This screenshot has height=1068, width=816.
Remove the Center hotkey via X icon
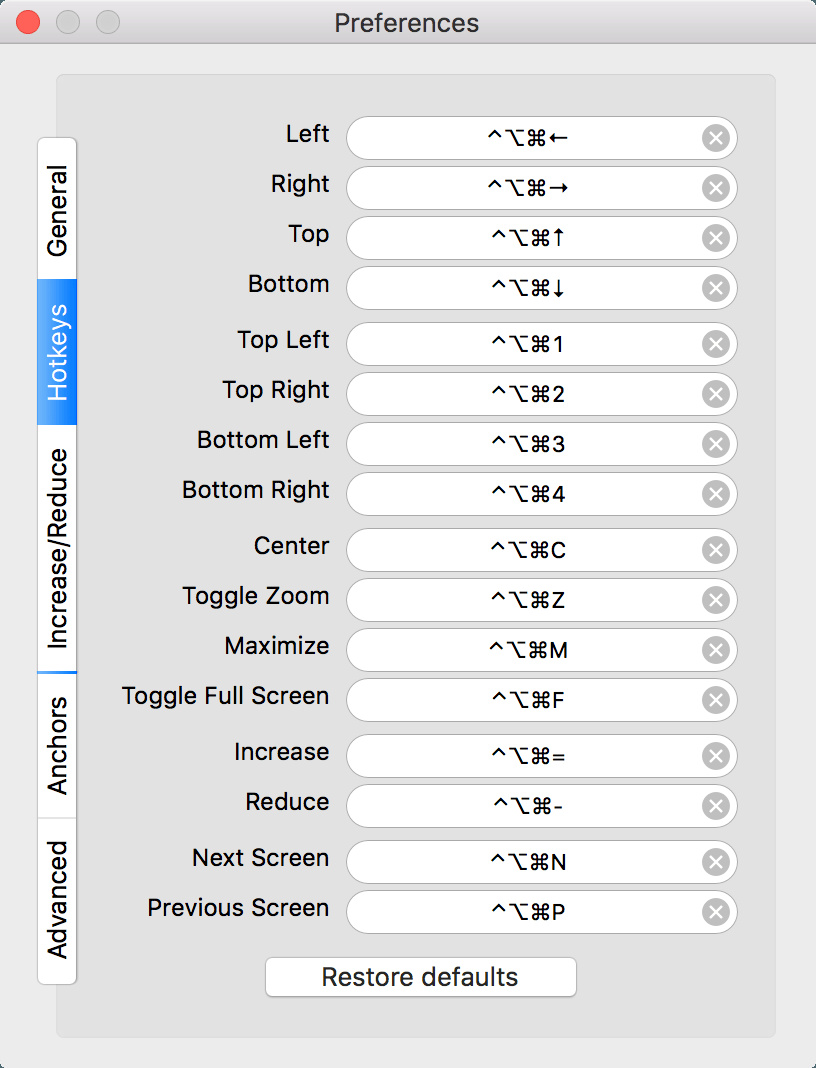click(x=715, y=550)
